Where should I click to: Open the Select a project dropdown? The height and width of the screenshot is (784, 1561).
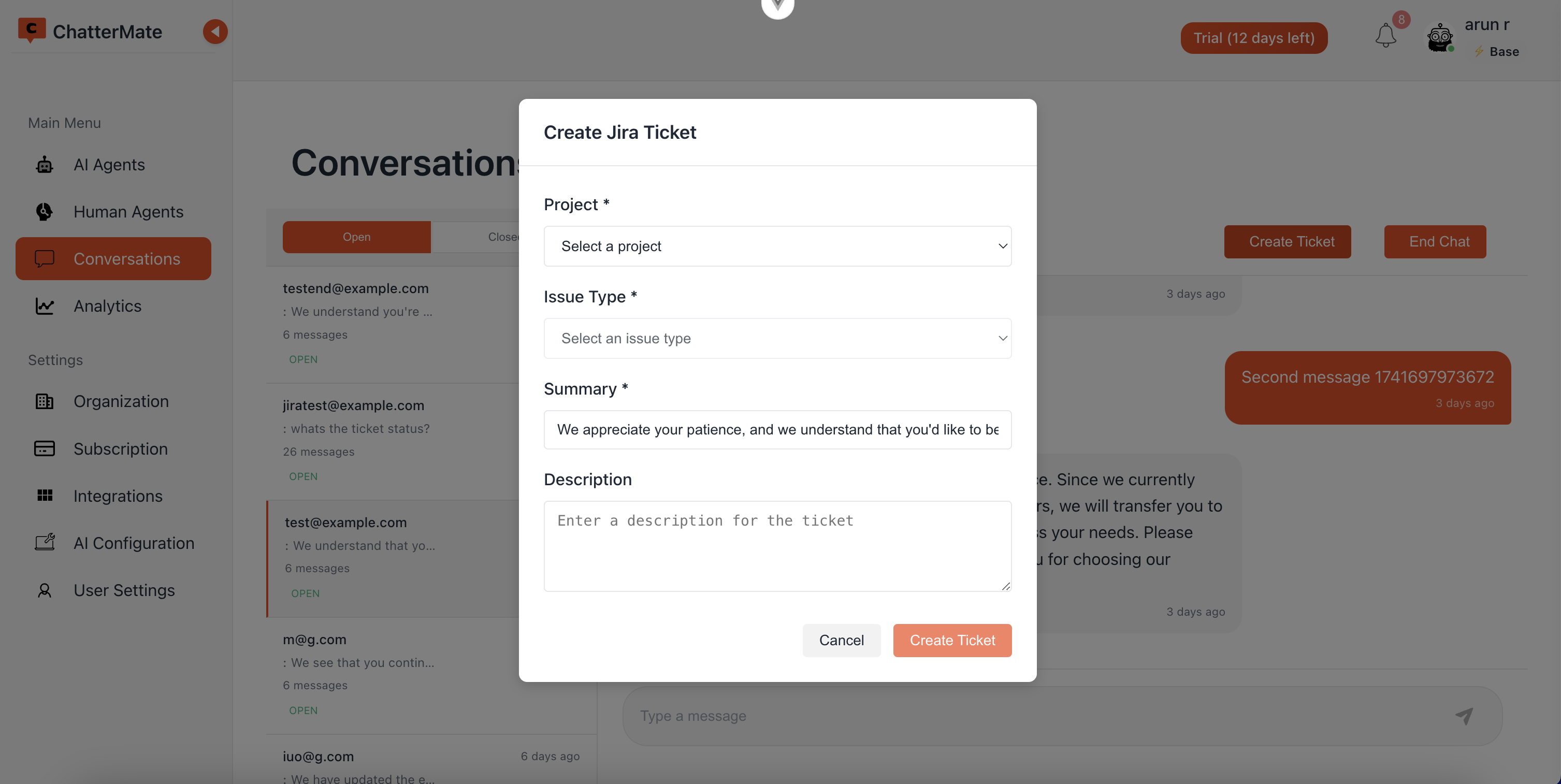tap(777, 246)
